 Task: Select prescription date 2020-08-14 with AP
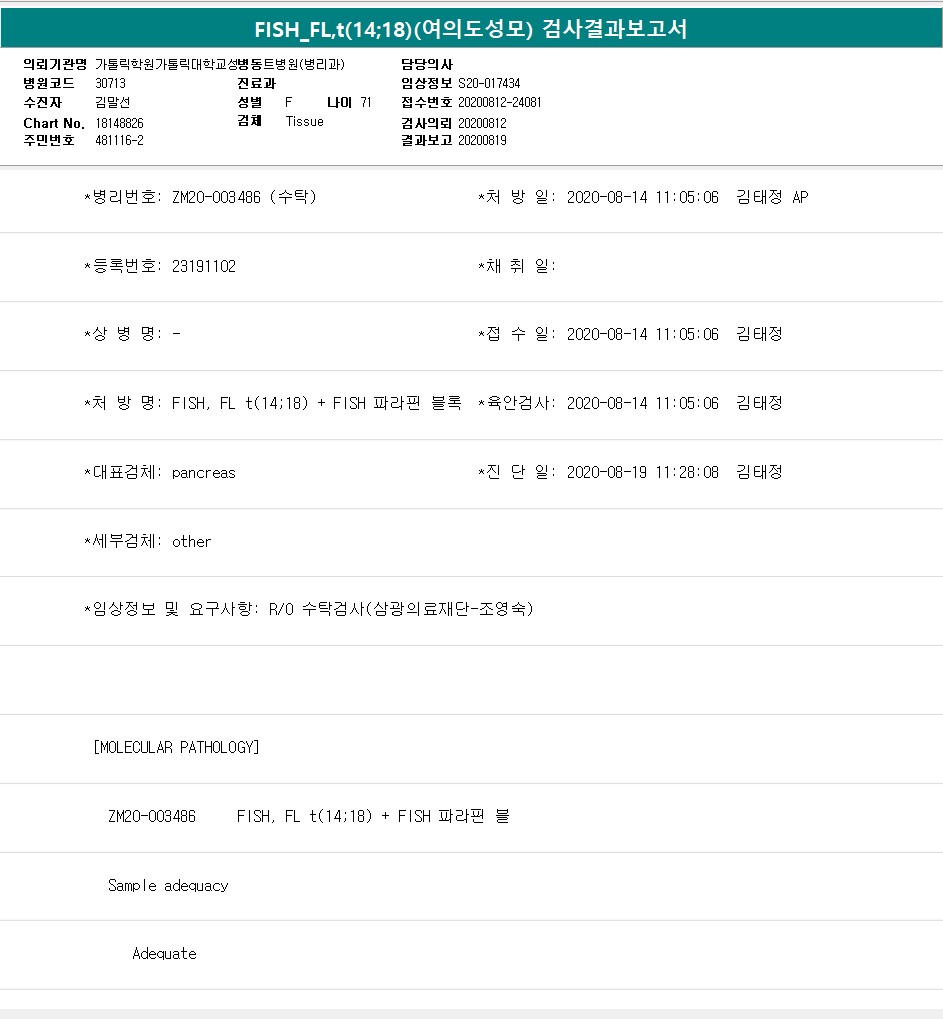pos(687,197)
